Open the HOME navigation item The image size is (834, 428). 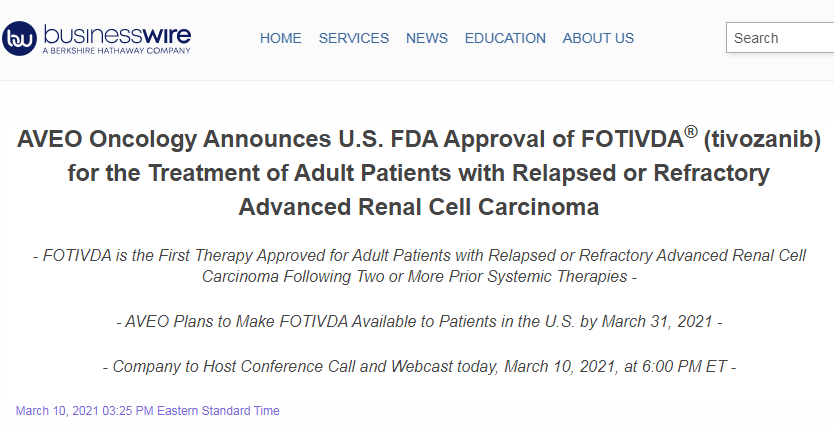pos(280,38)
